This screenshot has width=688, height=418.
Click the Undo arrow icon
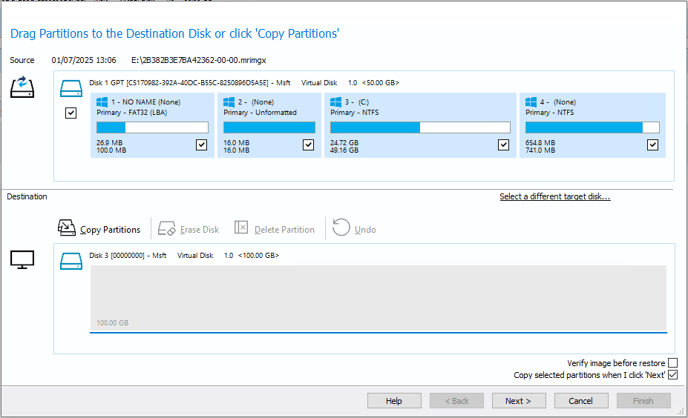[341, 228]
